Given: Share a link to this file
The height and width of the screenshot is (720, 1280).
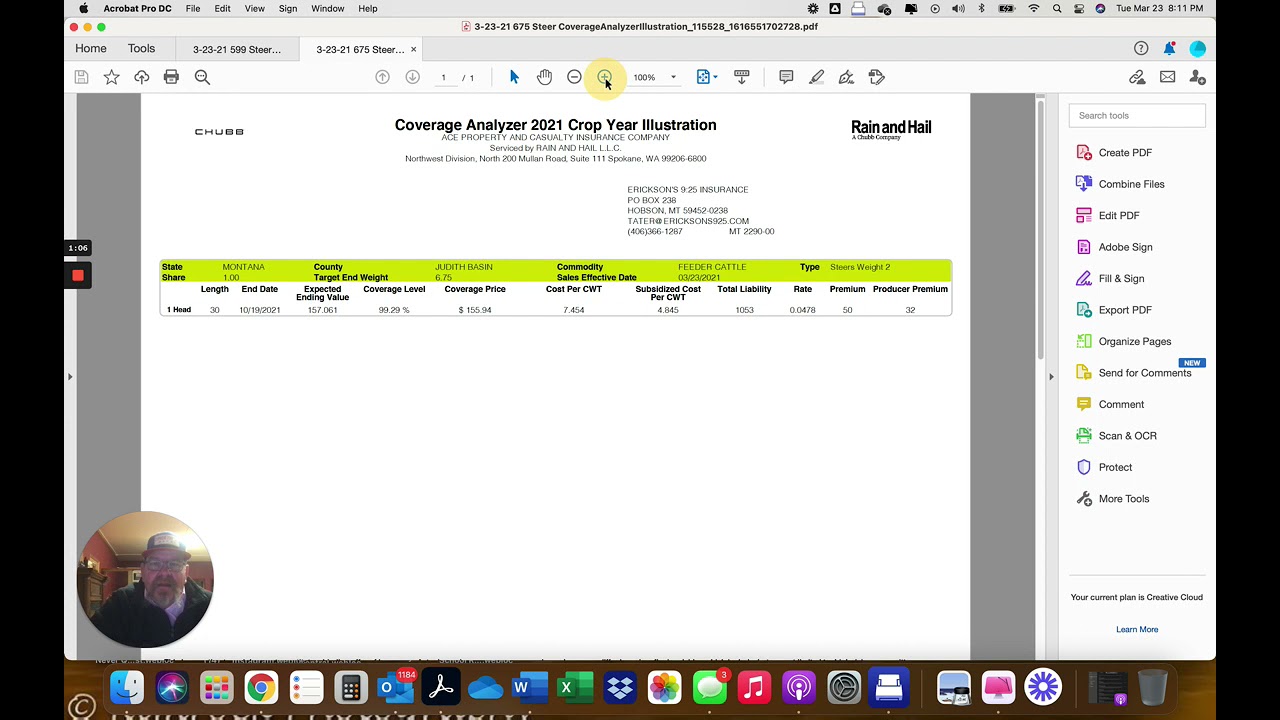Looking at the screenshot, I should coord(1137,77).
